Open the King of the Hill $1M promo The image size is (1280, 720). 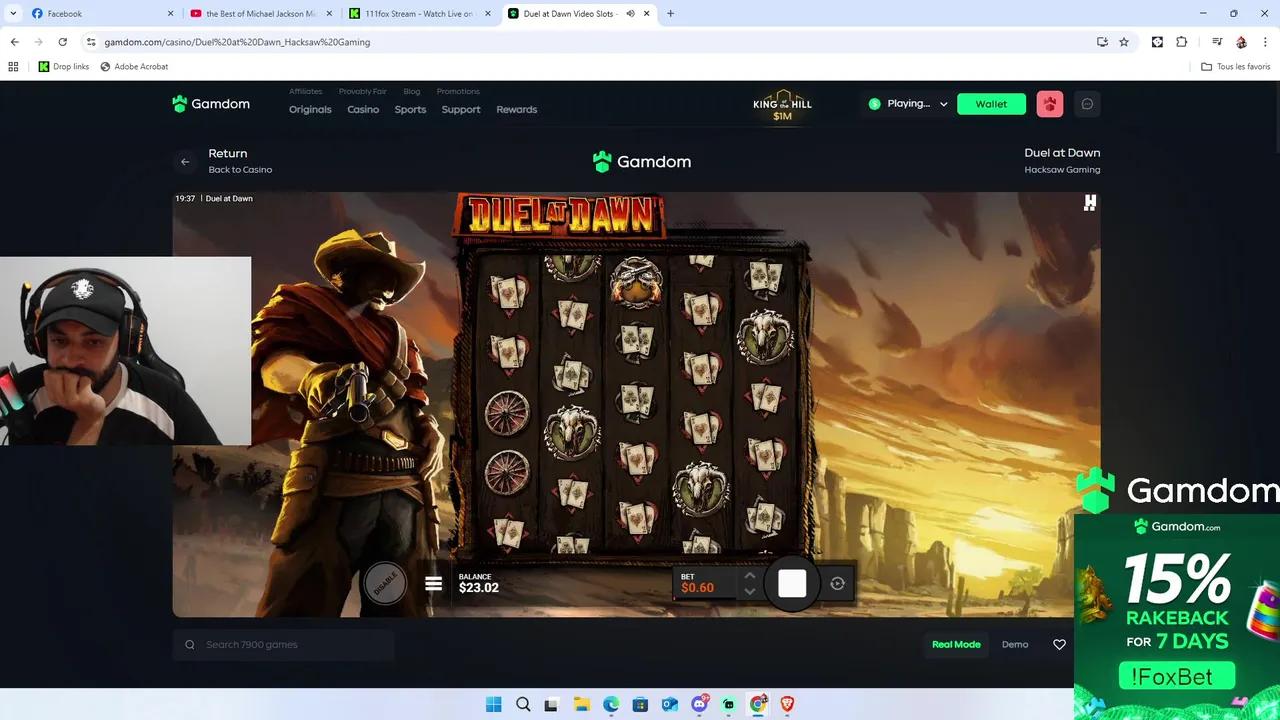[782, 107]
